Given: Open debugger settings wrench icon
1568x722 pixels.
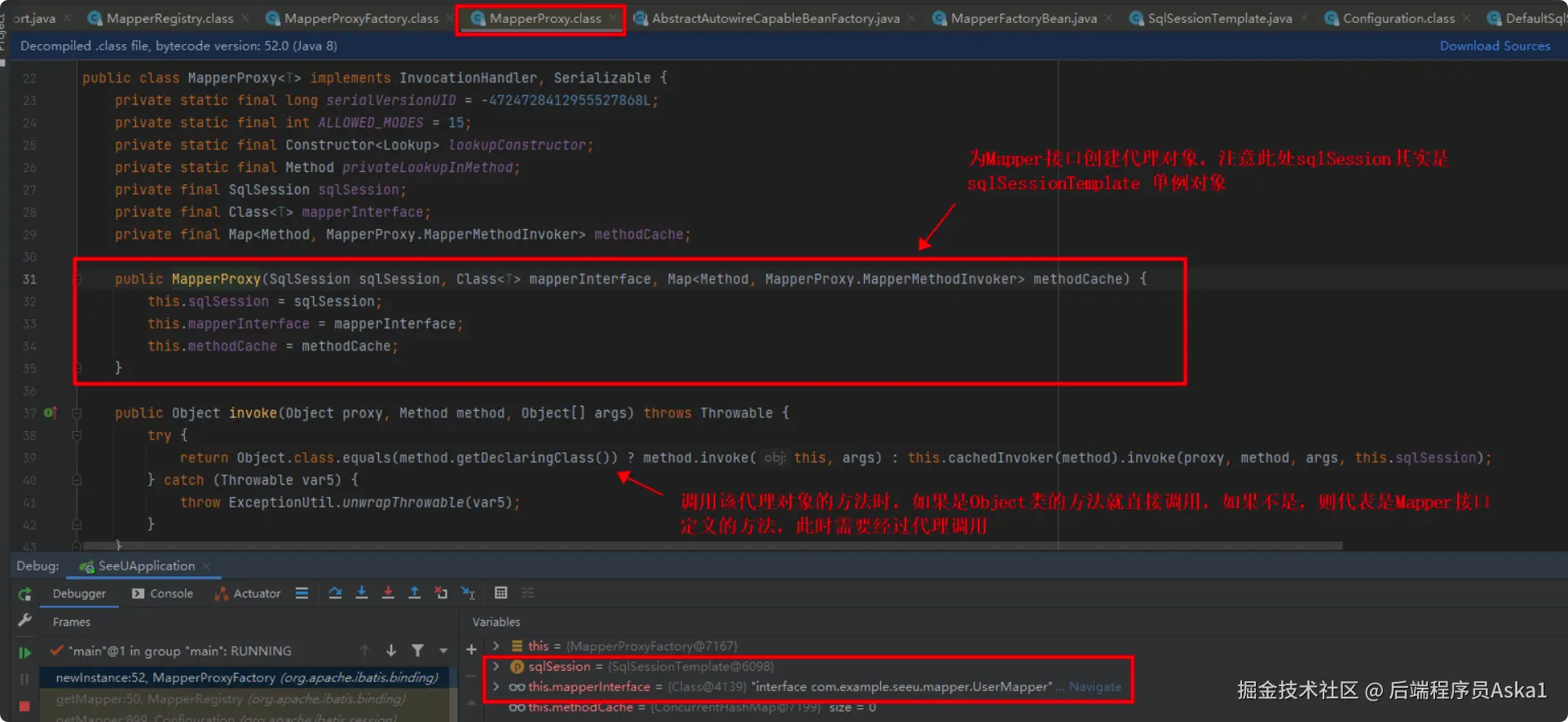Looking at the screenshot, I should pyautogui.click(x=24, y=621).
